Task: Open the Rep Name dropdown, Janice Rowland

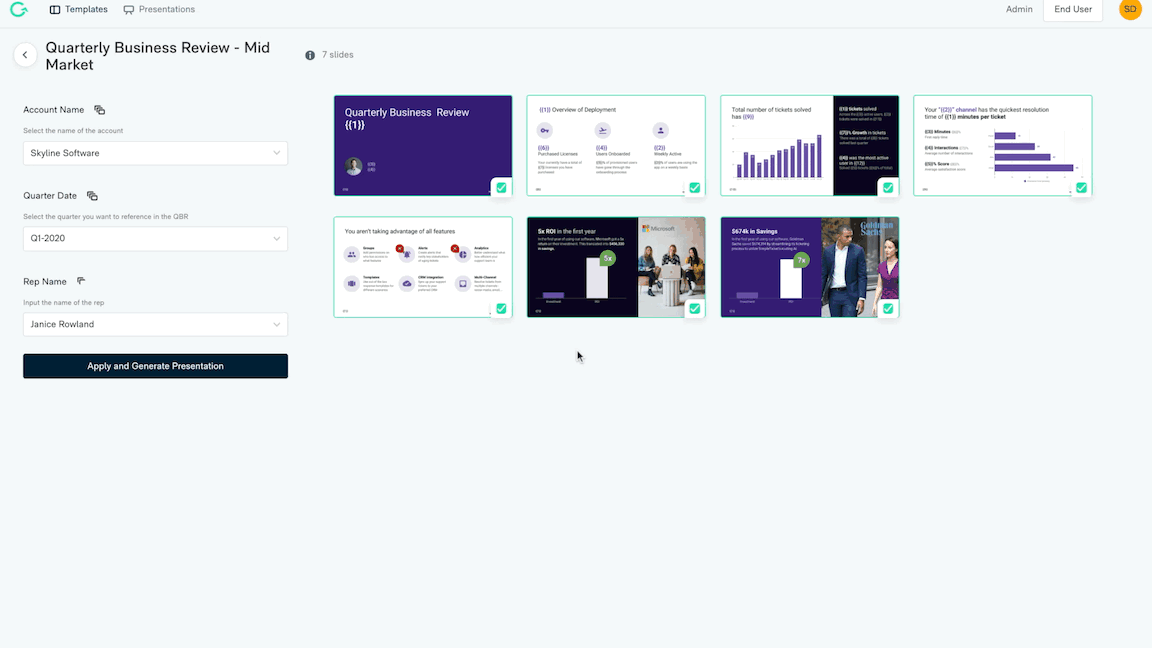Action: pos(155,324)
